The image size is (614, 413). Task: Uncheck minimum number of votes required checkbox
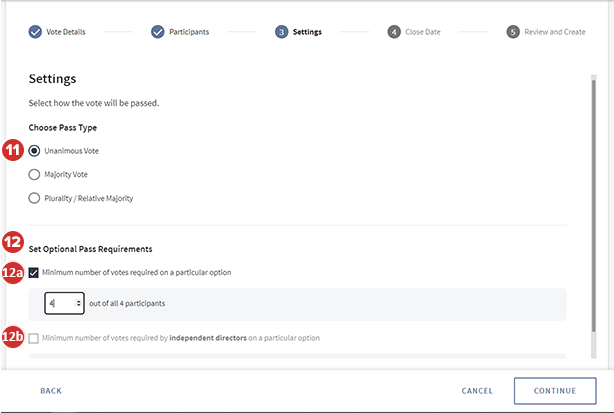click(x=35, y=272)
